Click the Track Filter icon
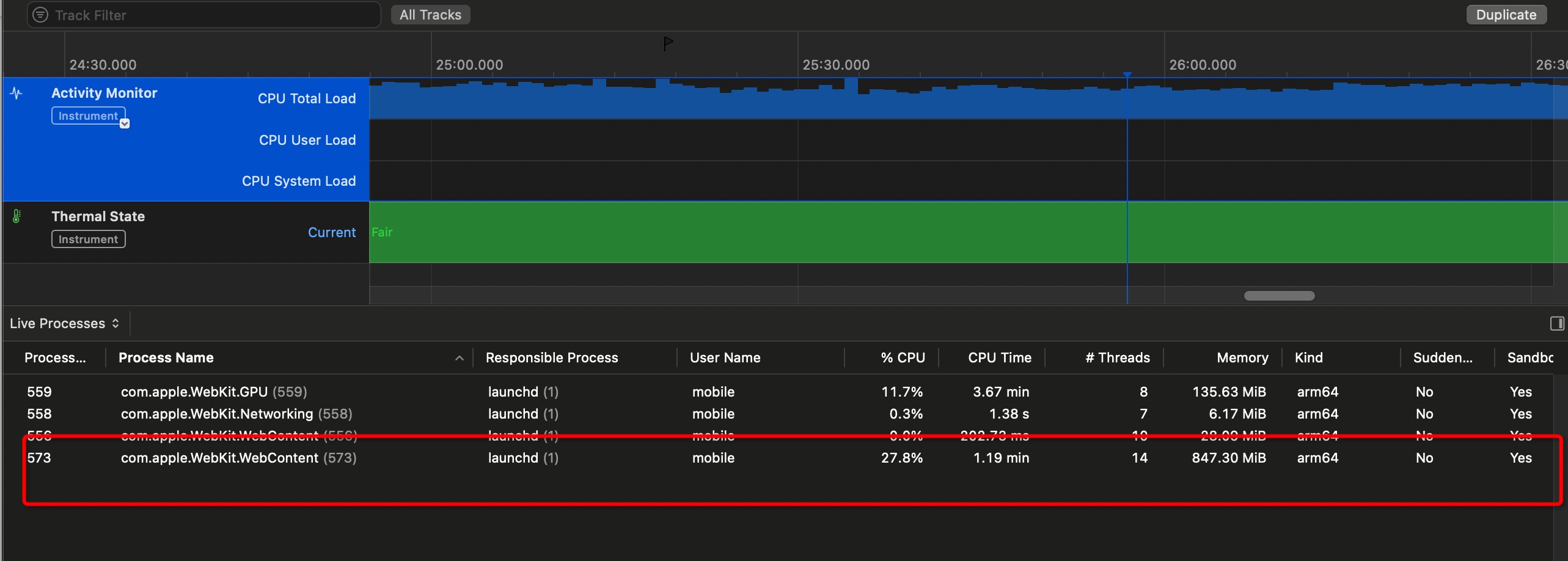Screen dimensions: 1568x561 [40, 15]
